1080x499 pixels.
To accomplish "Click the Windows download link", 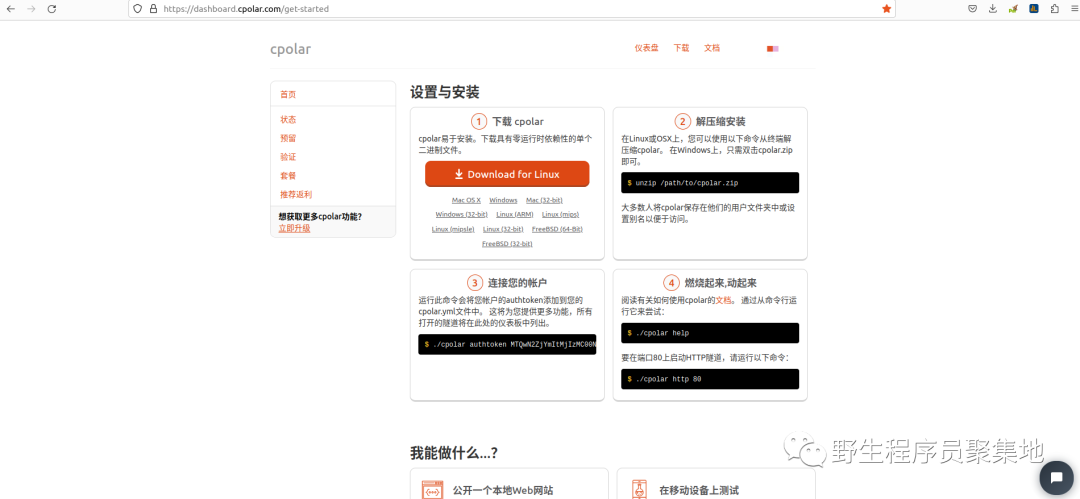I will pyautogui.click(x=503, y=200).
